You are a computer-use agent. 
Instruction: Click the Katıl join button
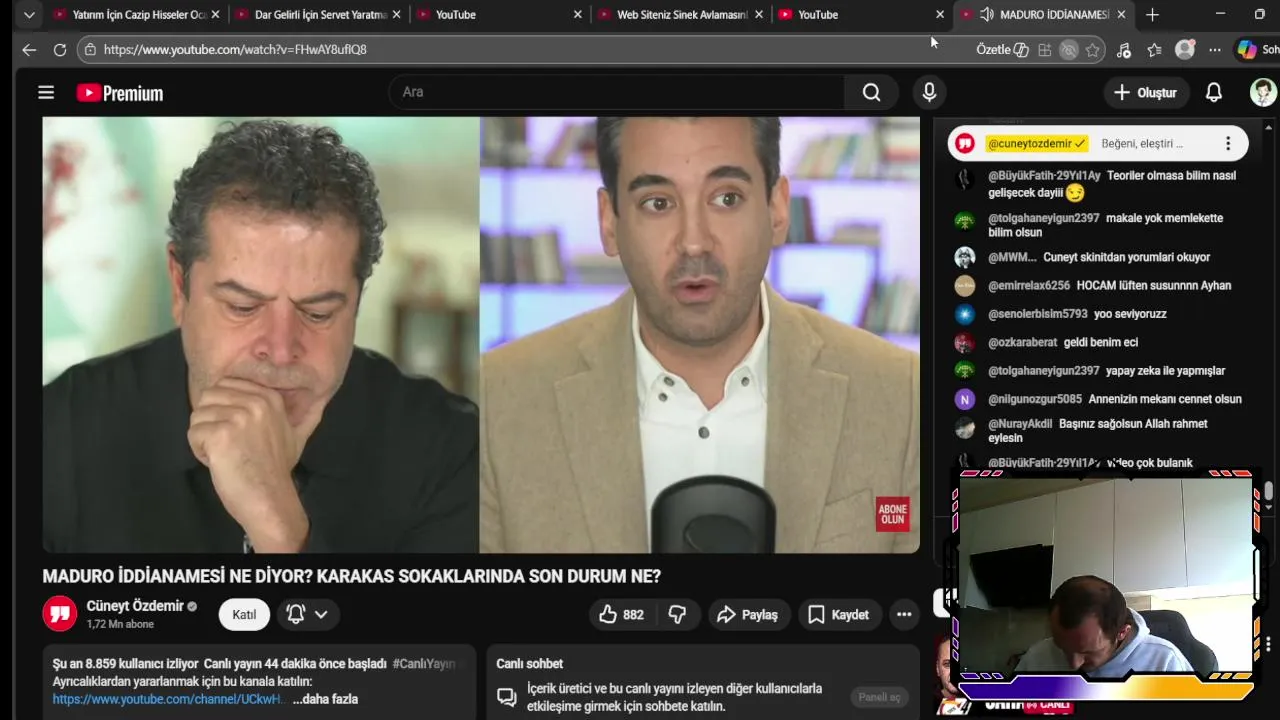[x=244, y=614]
